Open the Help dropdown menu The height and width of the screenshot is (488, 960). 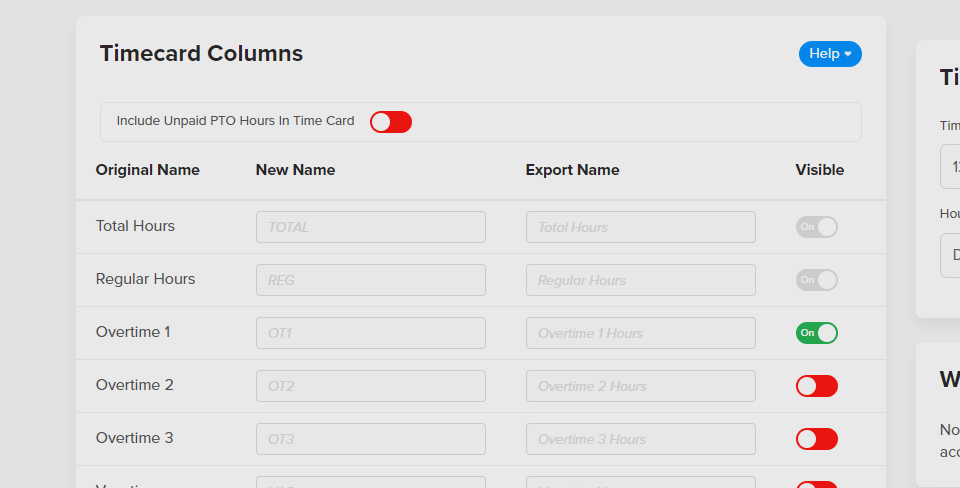pyautogui.click(x=829, y=54)
